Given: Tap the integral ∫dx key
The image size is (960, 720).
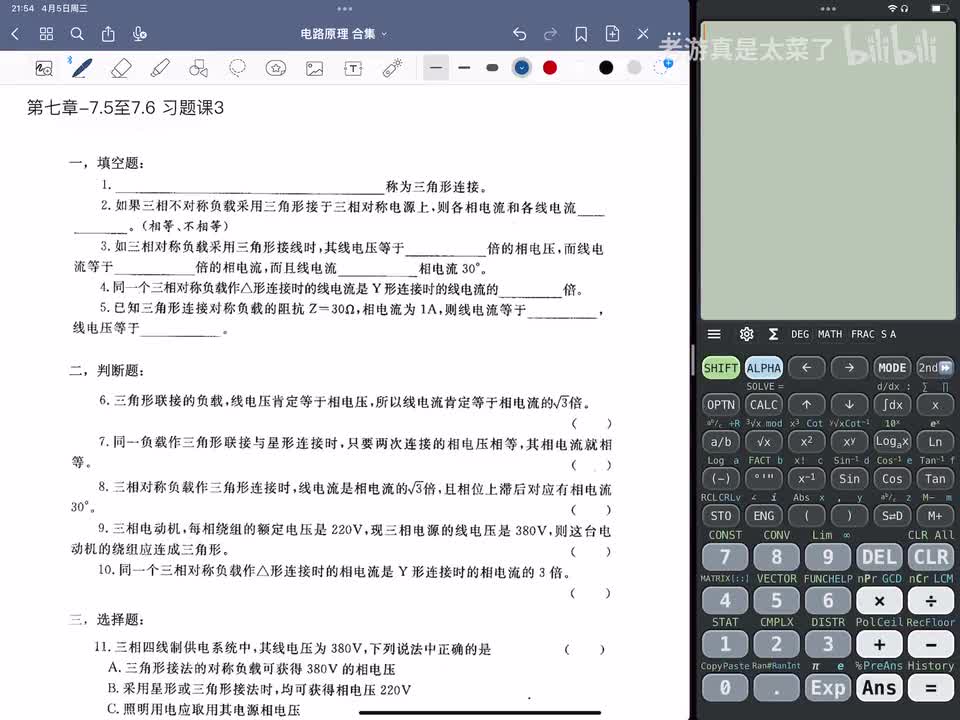Looking at the screenshot, I should pos(892,404).
